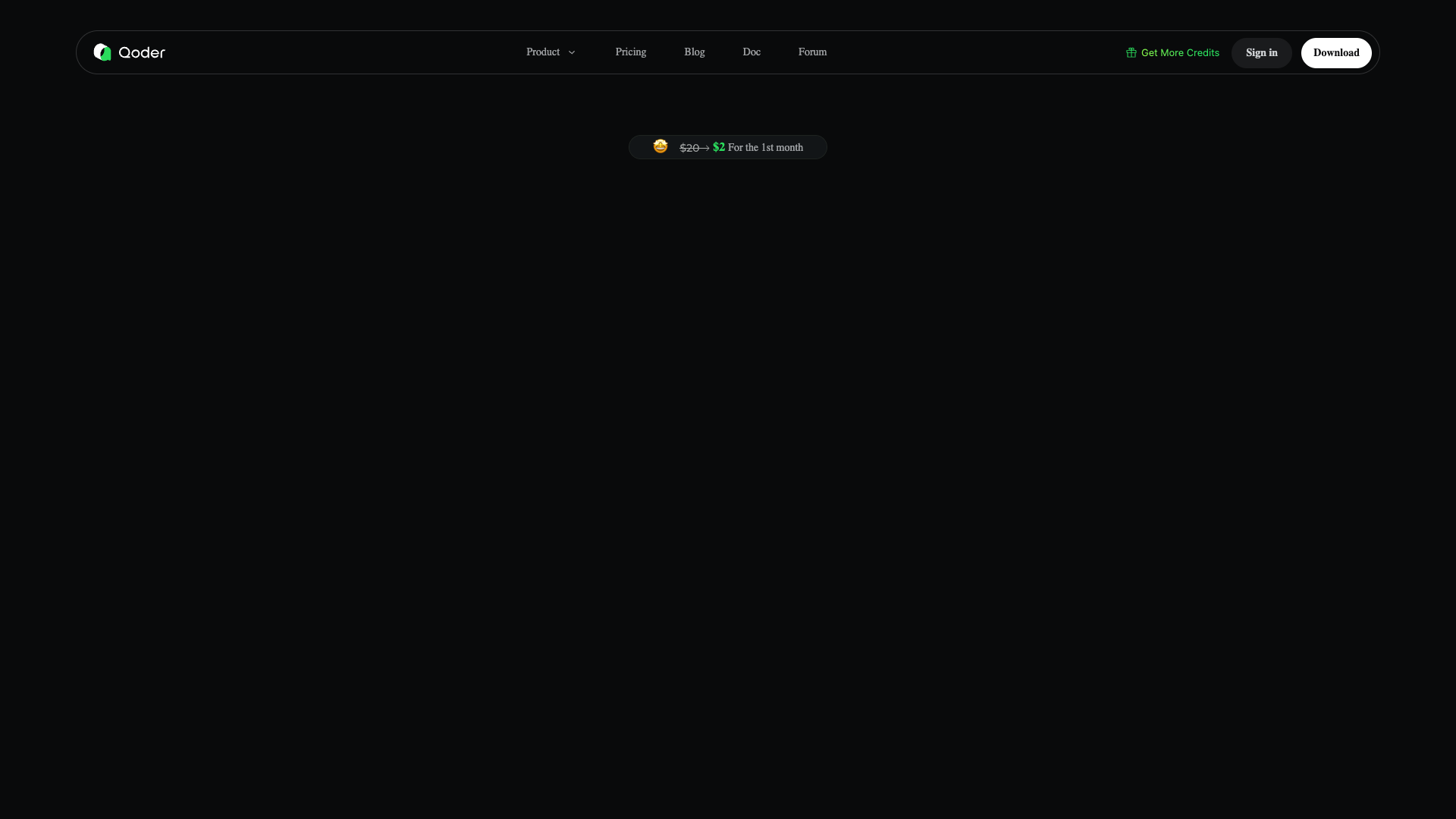
Task: Click the Qoder brand name text
Action: click(x=142, y=52)
